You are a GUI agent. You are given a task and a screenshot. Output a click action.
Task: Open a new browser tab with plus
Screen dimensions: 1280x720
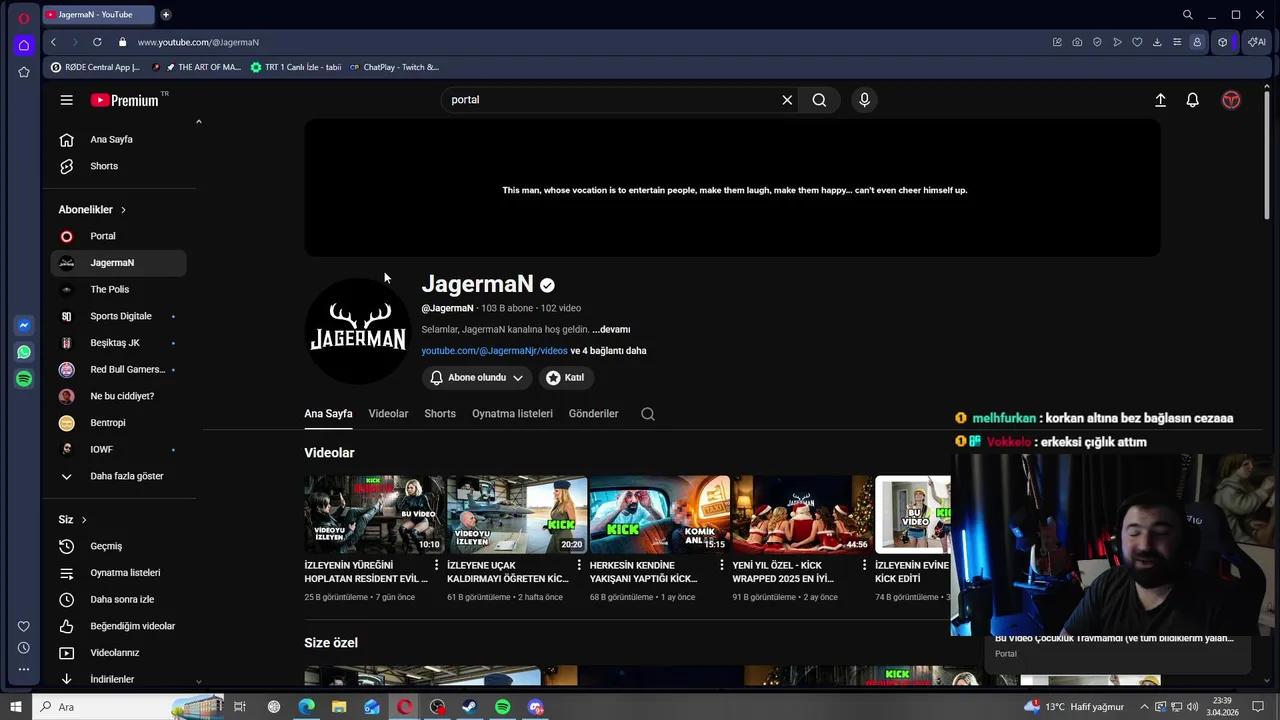[165, 14]
